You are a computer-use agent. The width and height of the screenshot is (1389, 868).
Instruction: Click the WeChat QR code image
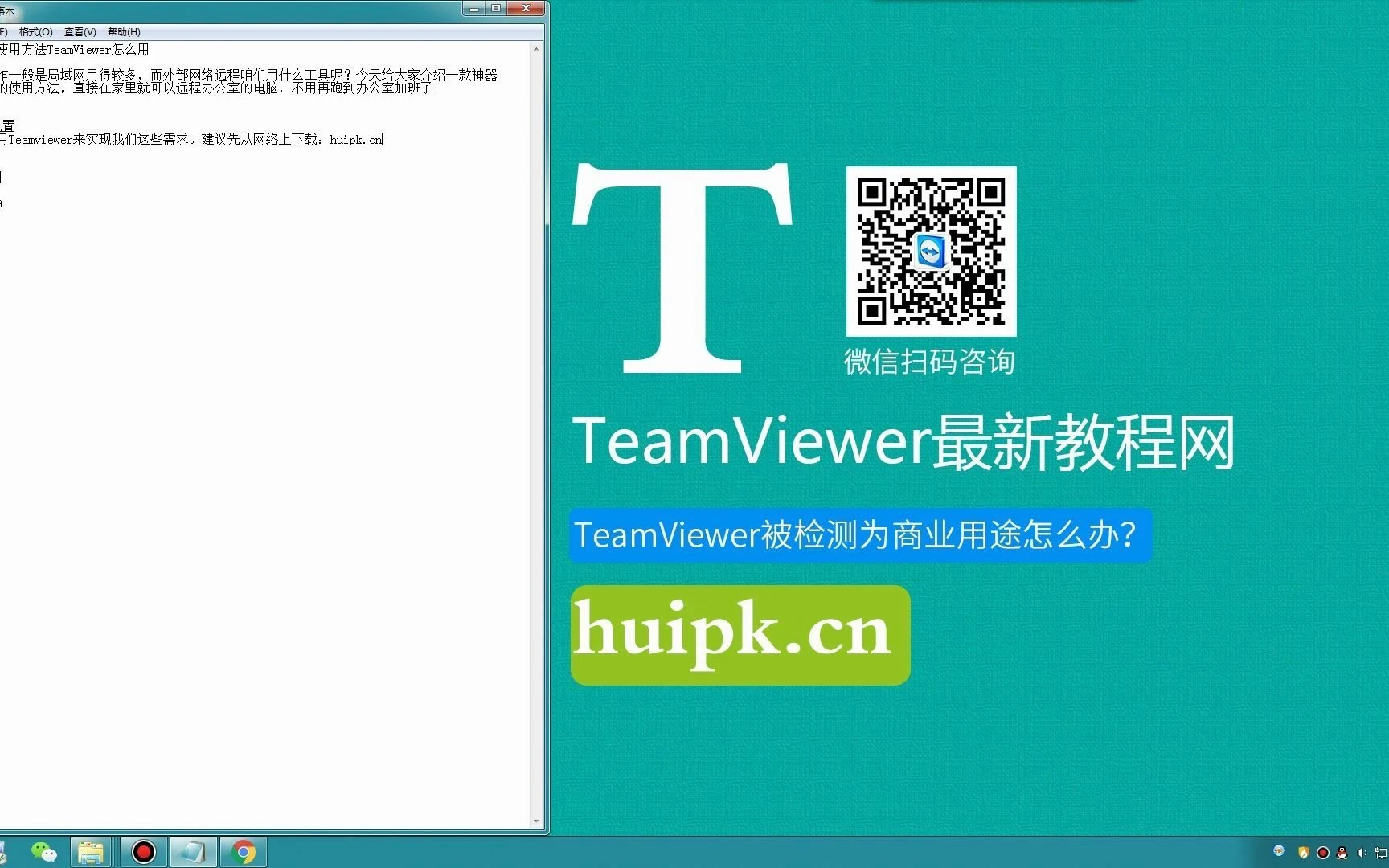pos(931,252)
